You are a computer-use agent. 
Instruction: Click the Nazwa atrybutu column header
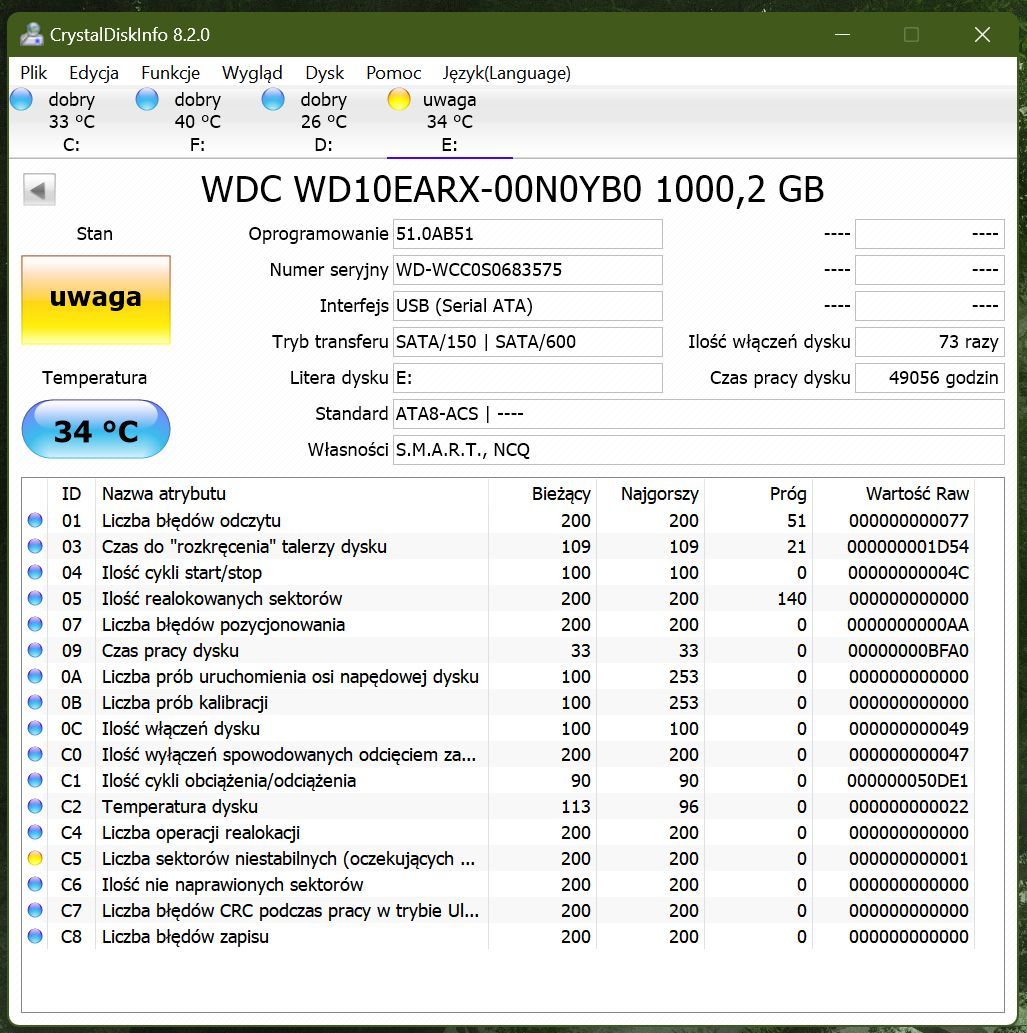[292, 494]
